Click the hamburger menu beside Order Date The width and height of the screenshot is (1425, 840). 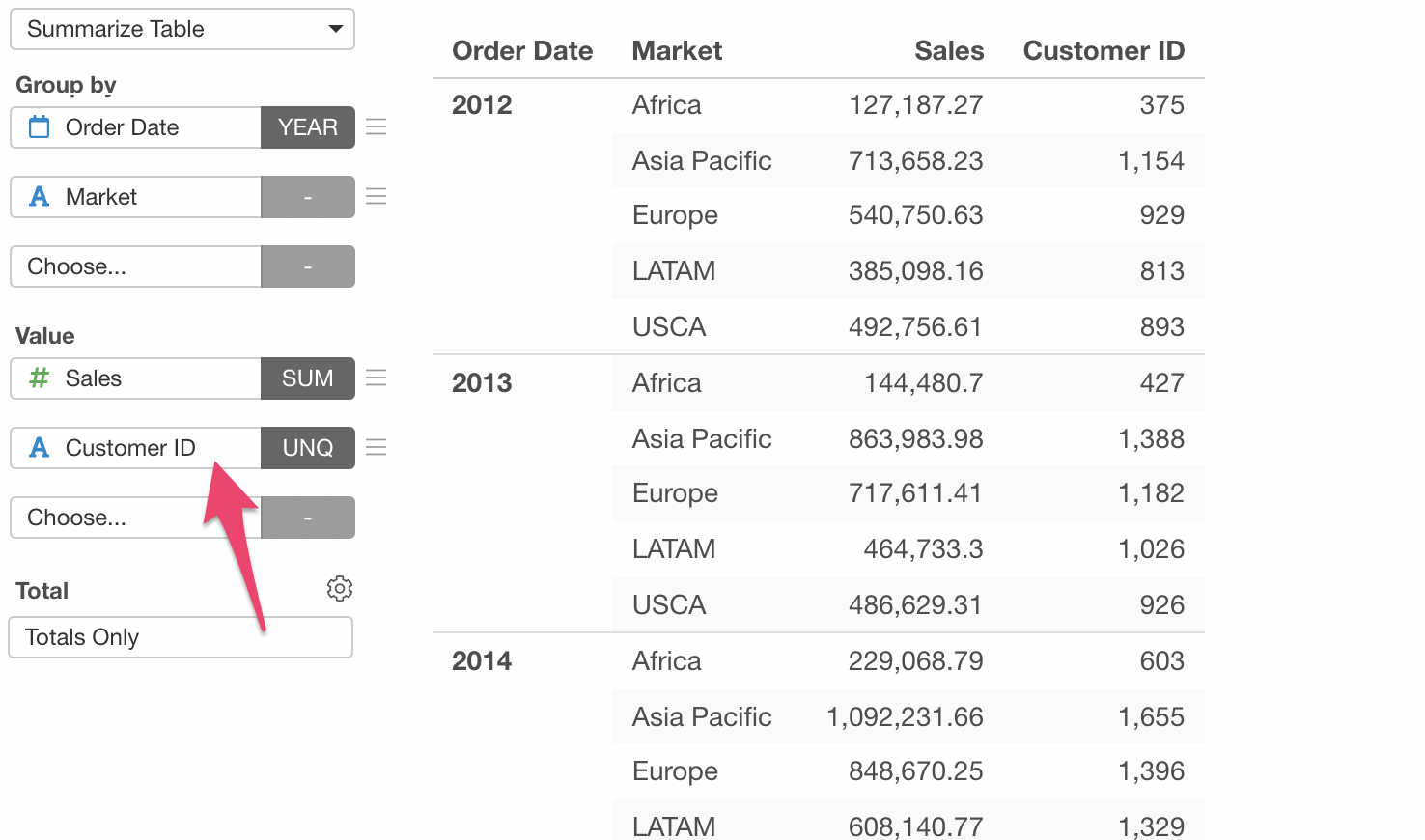[x=377, y=127]
